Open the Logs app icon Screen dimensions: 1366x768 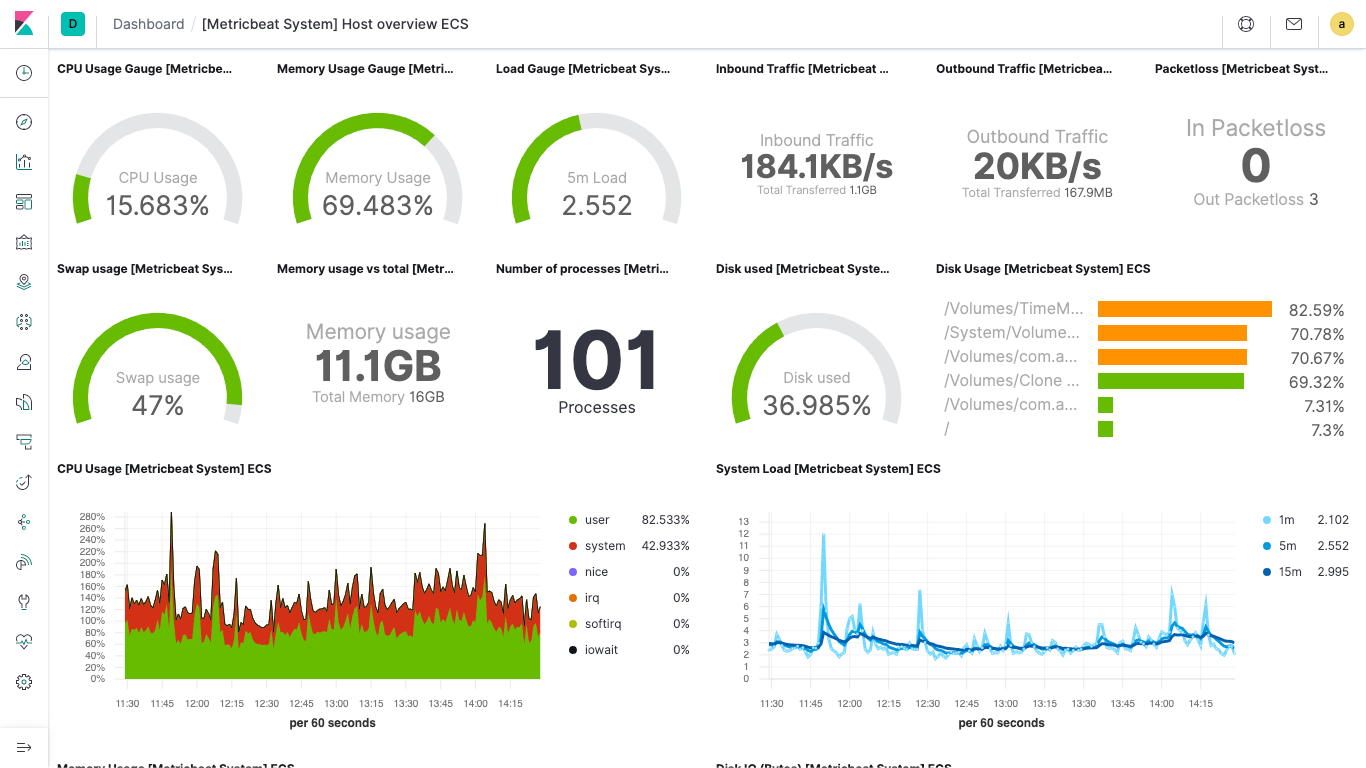click(24, 402)
